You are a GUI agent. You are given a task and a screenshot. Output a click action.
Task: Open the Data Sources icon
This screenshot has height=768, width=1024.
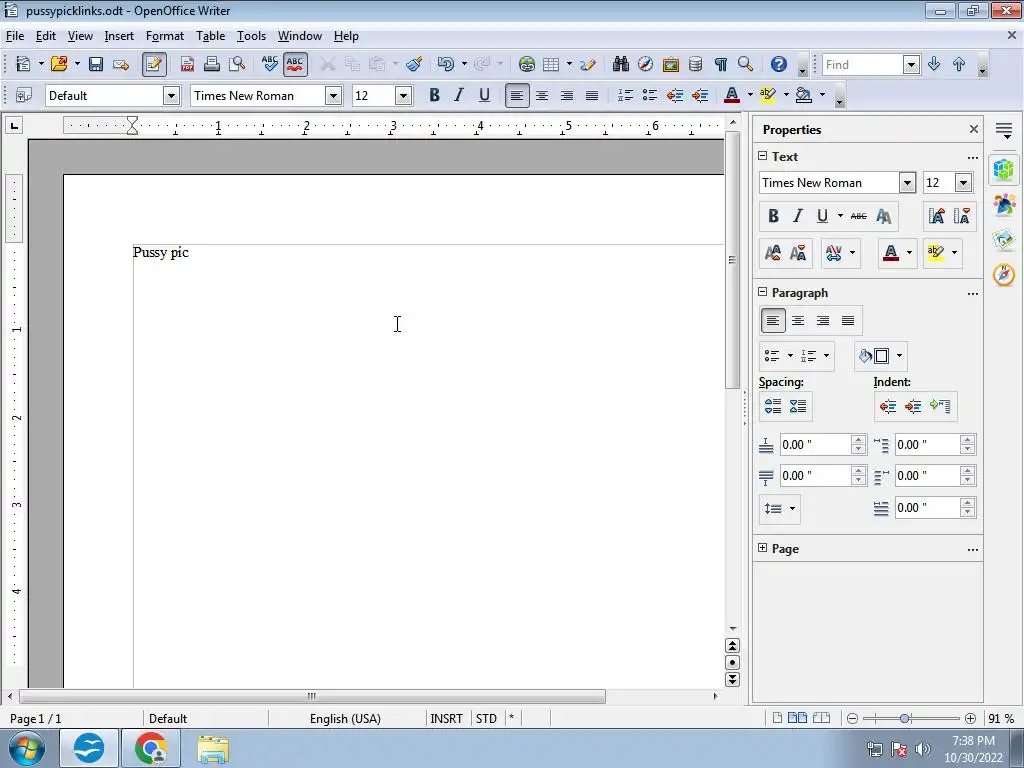pyautogui.click(x=696, y=64)
